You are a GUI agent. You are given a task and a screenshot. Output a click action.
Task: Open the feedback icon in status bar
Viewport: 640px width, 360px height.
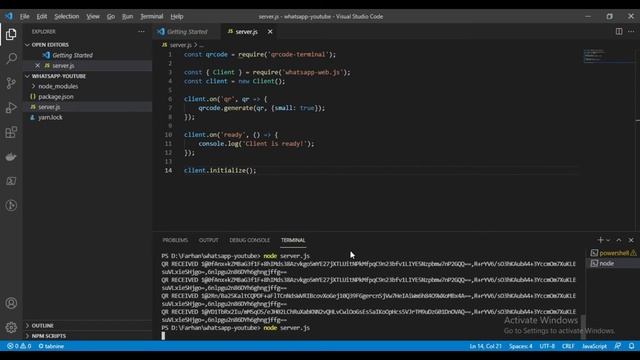coord(618,346)
